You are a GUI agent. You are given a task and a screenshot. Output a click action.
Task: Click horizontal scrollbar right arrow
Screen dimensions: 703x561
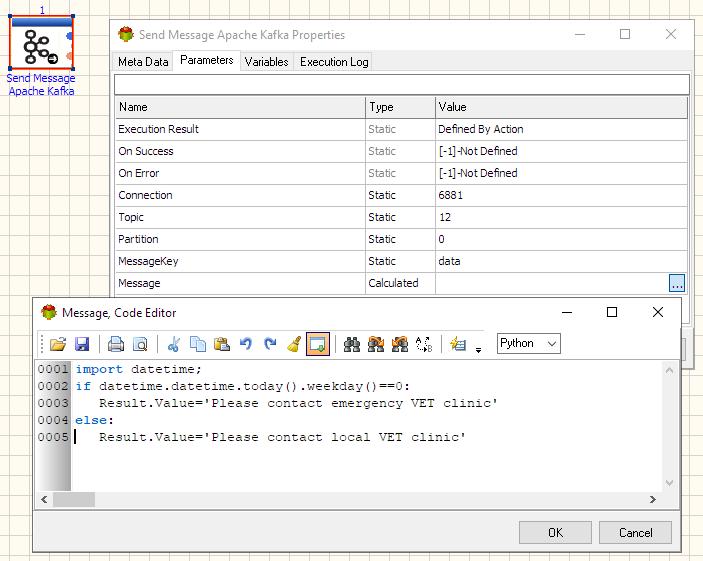coord(653,499)
